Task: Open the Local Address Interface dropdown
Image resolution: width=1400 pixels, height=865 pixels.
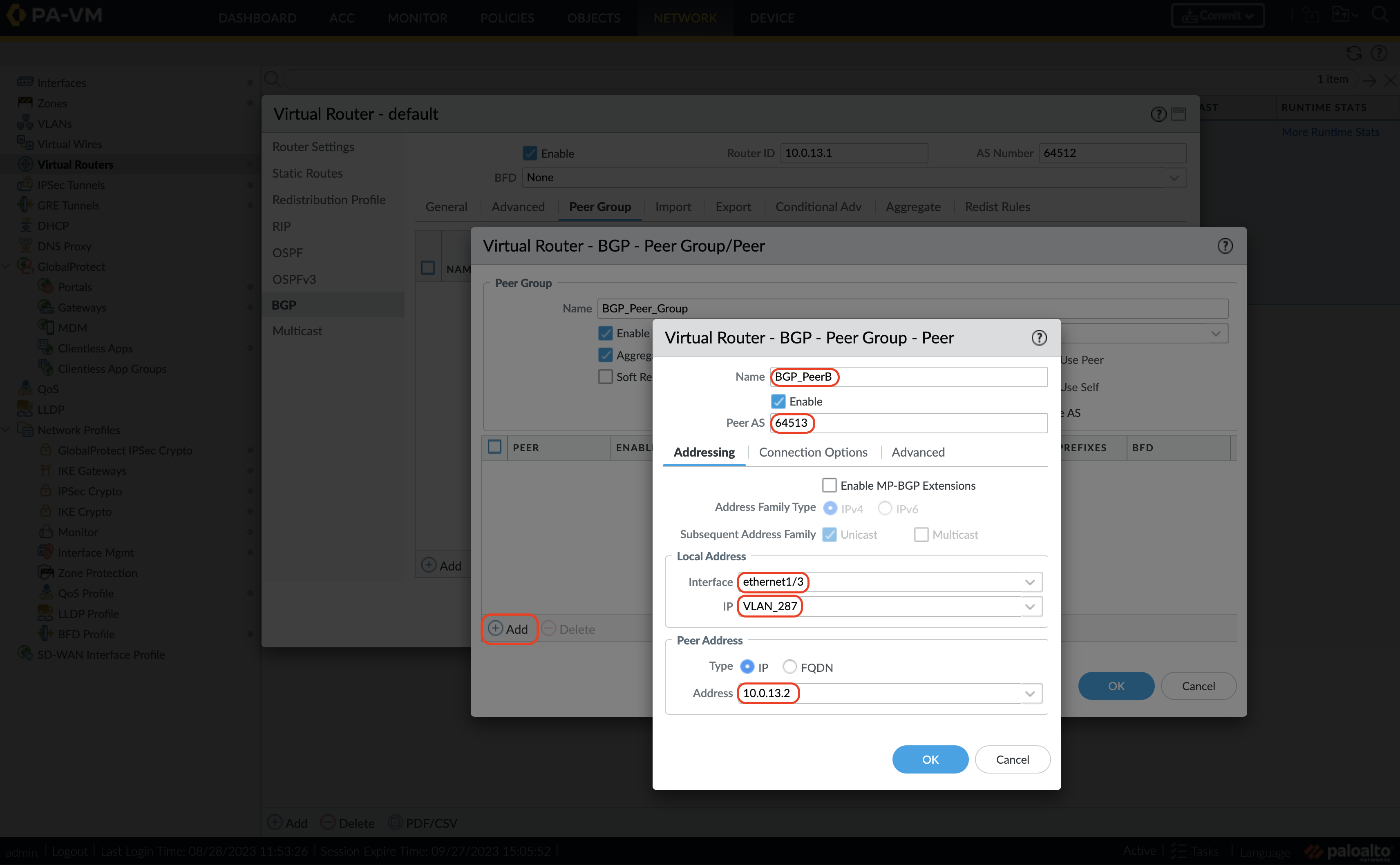Action: tap(1030, 582)
